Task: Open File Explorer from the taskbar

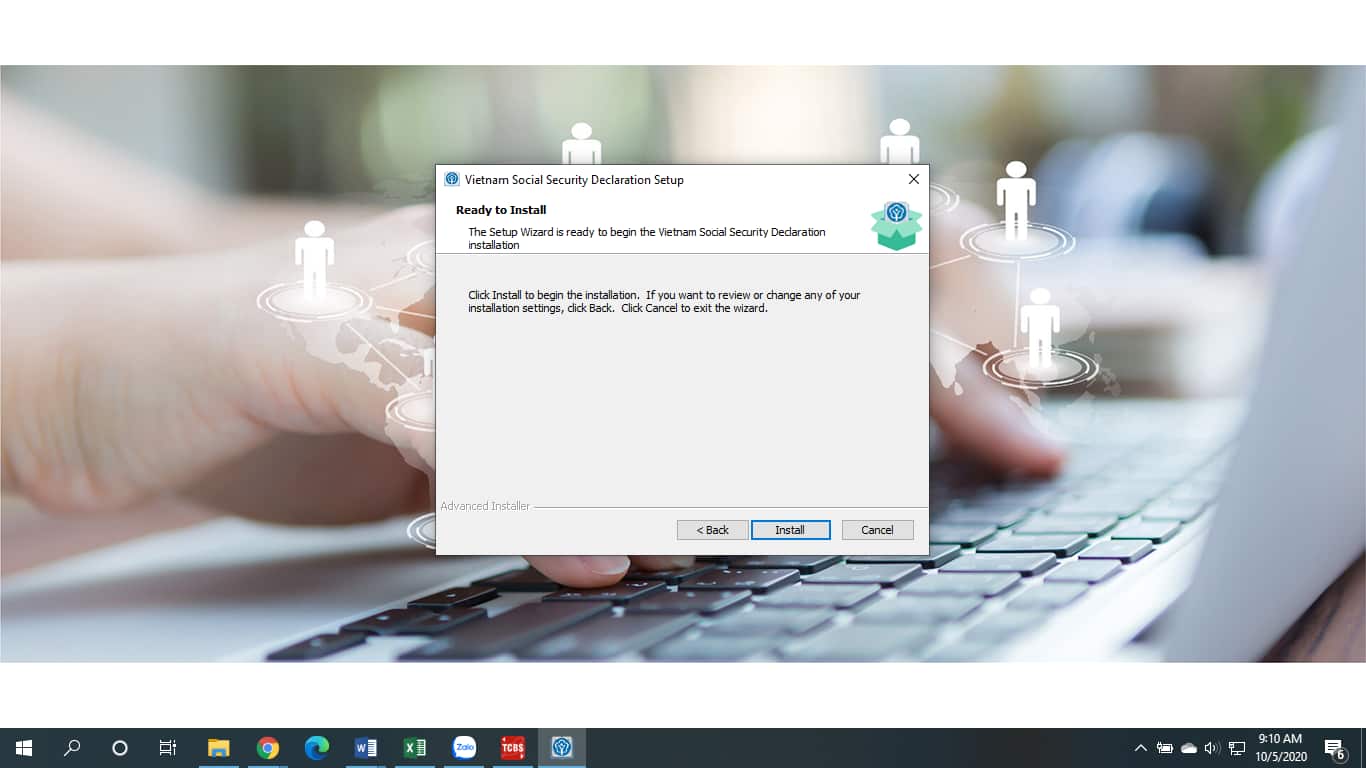Action: pyautogui.click(x=218, y=748)
